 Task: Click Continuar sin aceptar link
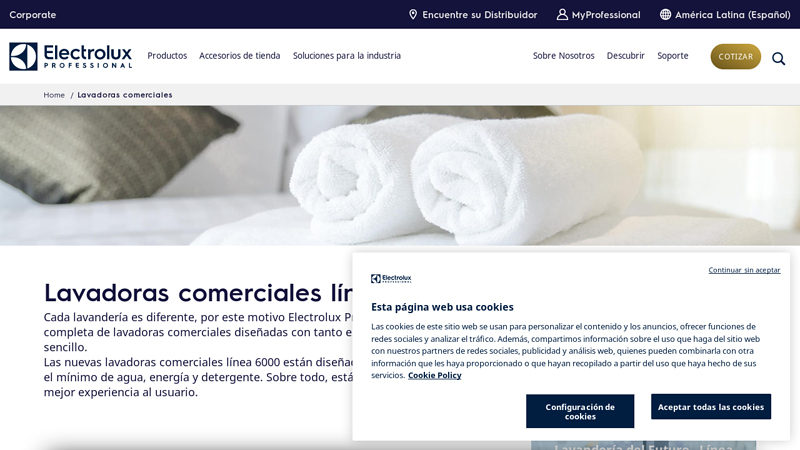[744, 270]
